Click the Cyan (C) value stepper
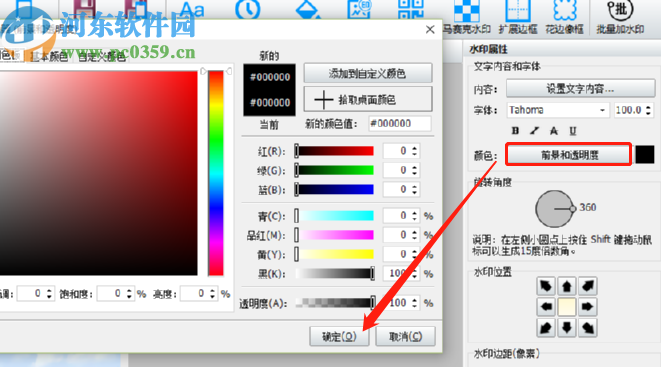The image size is (661, 367). 414,216
